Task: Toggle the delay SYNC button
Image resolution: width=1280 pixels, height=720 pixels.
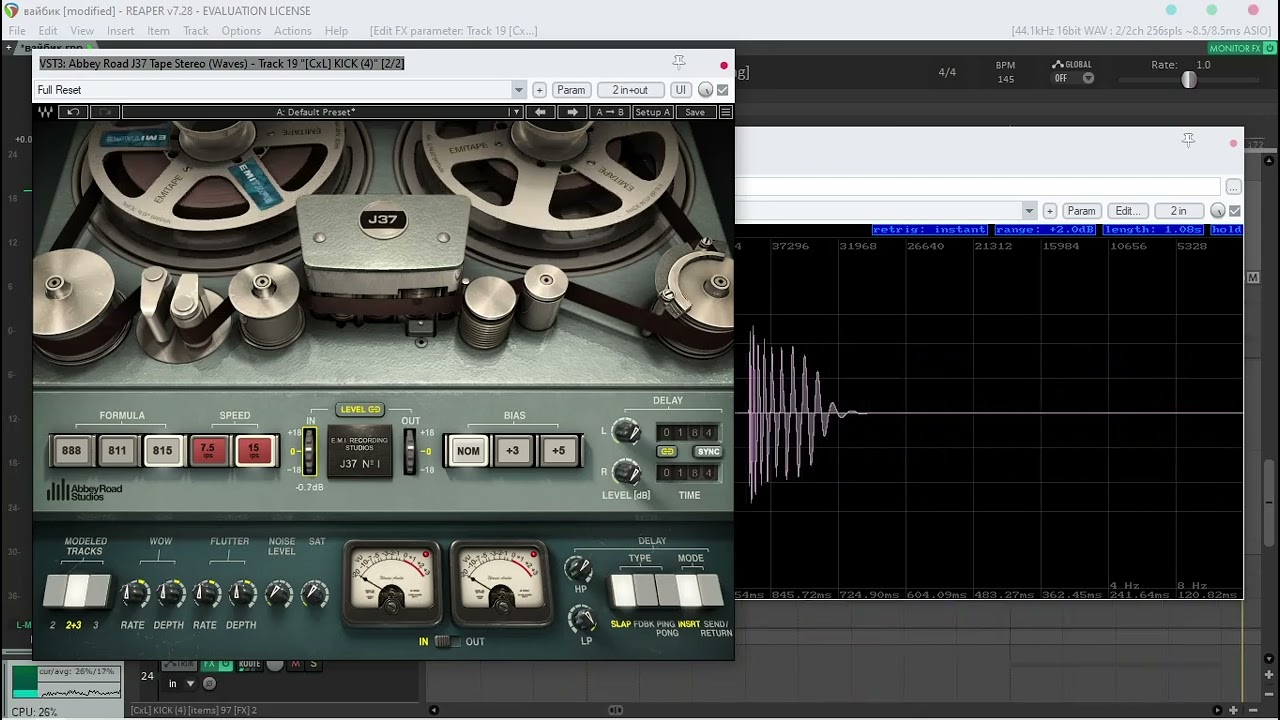Action: (x=708, y=452)
